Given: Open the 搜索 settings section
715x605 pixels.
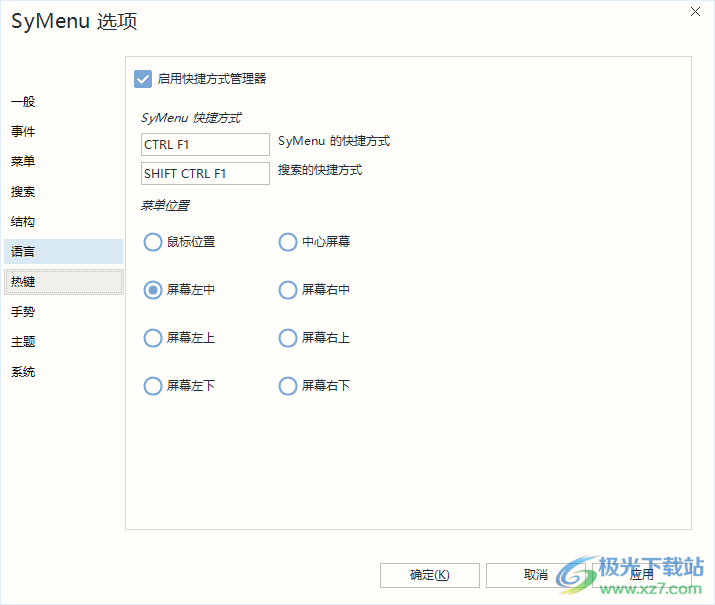Looking at the screenshot, I should (x=63, y=191).
